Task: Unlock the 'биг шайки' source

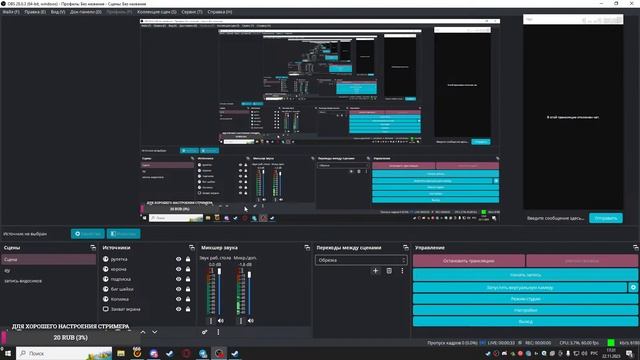Action: [188, 289]
